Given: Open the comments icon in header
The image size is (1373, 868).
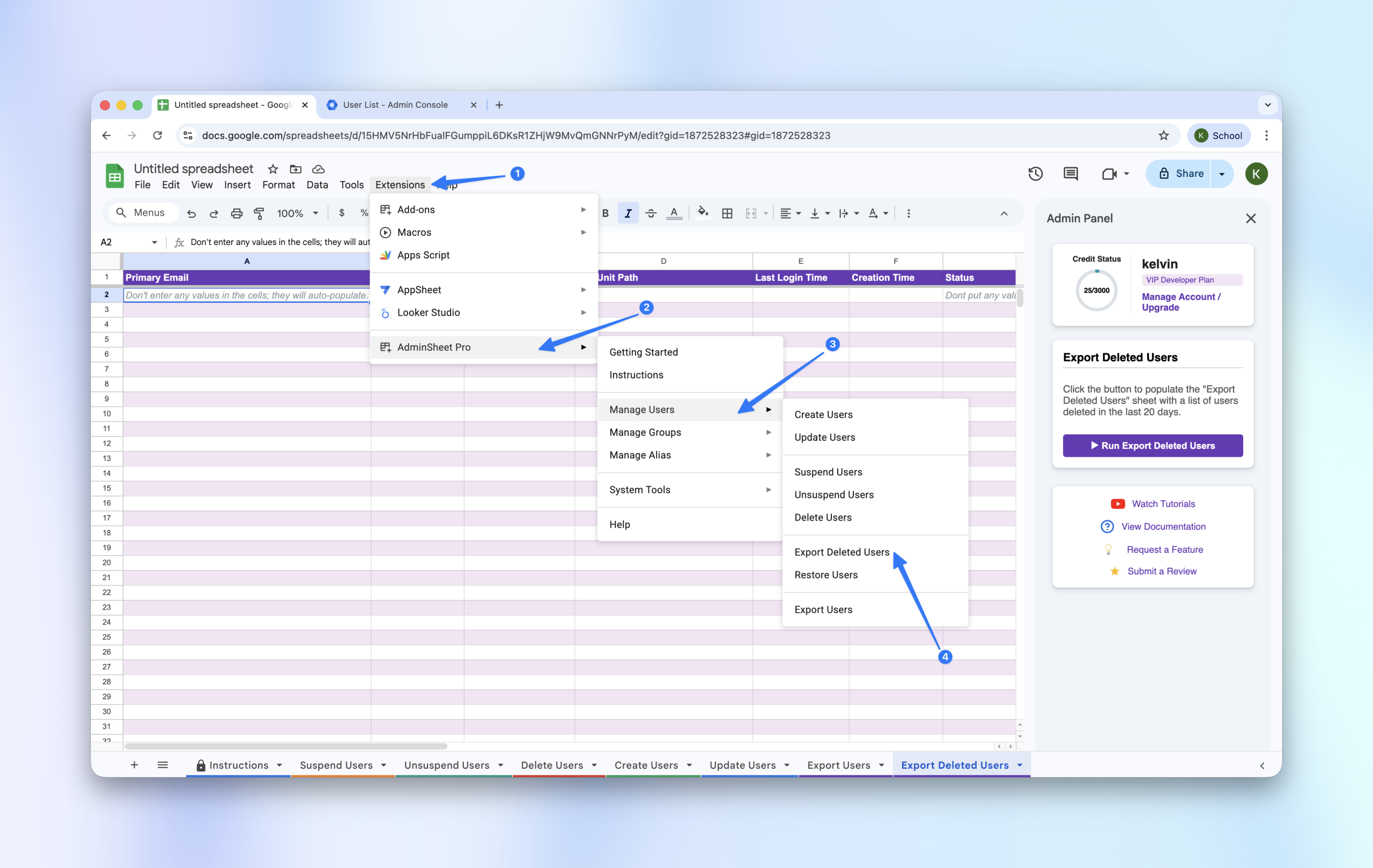Looking at the screenshot, I should [1070, 174].
